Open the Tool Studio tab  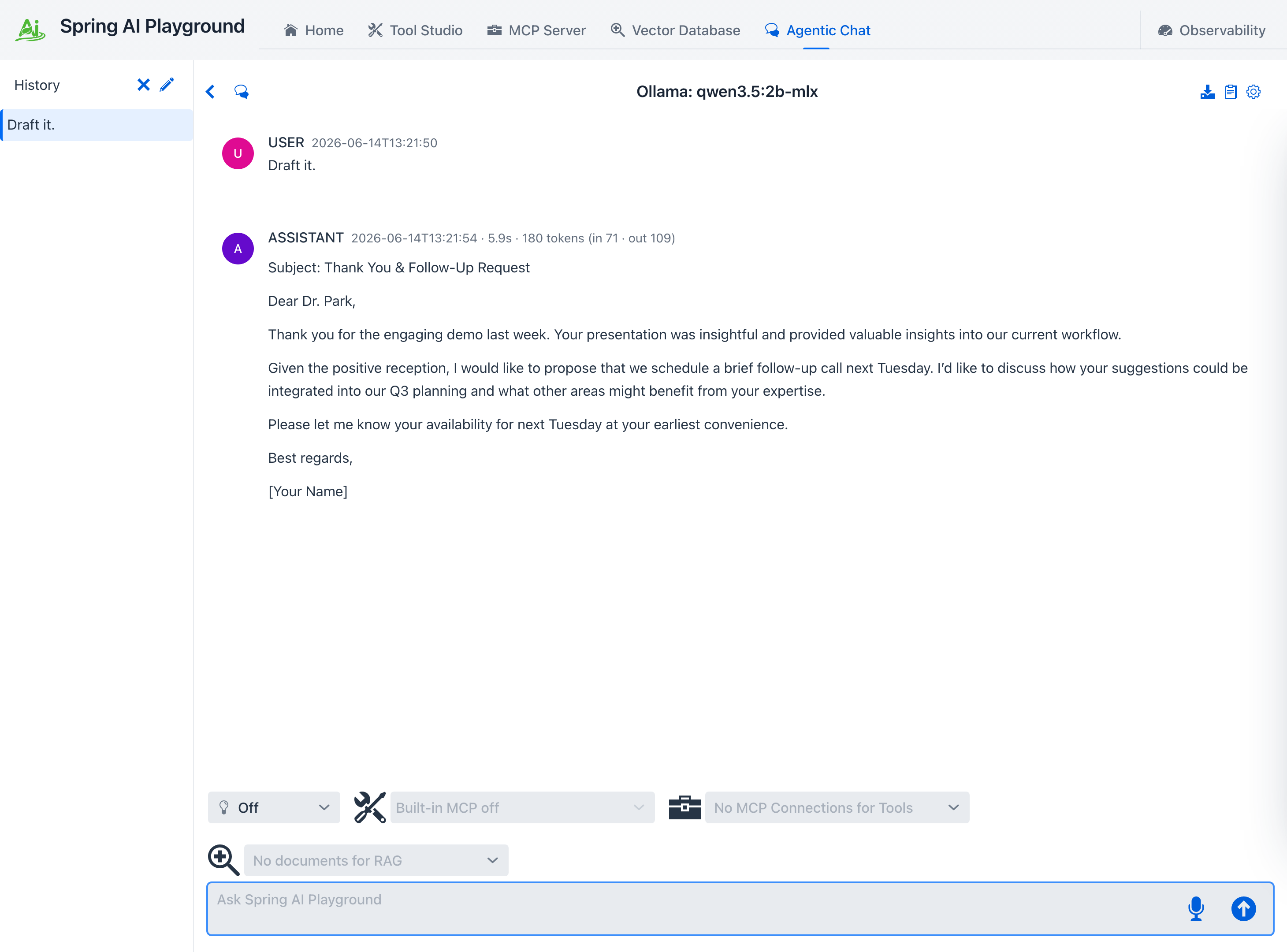tap(415, 30)
